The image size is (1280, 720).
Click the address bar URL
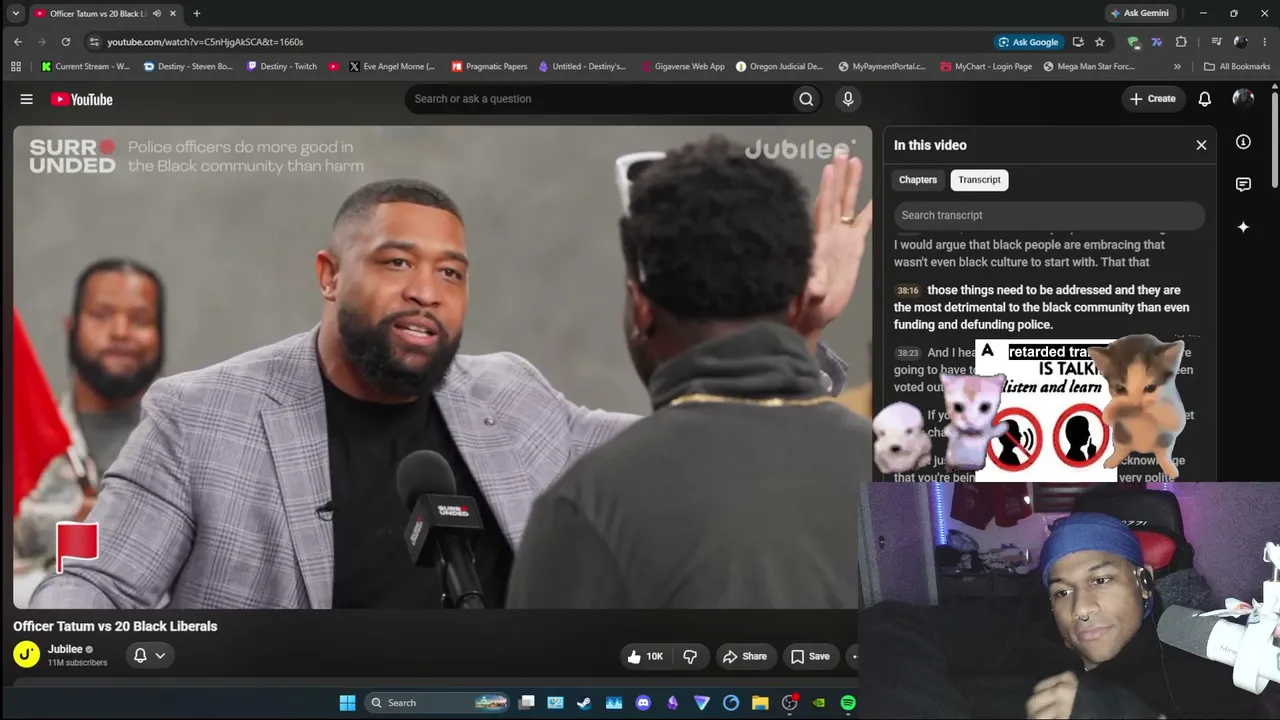205,42
